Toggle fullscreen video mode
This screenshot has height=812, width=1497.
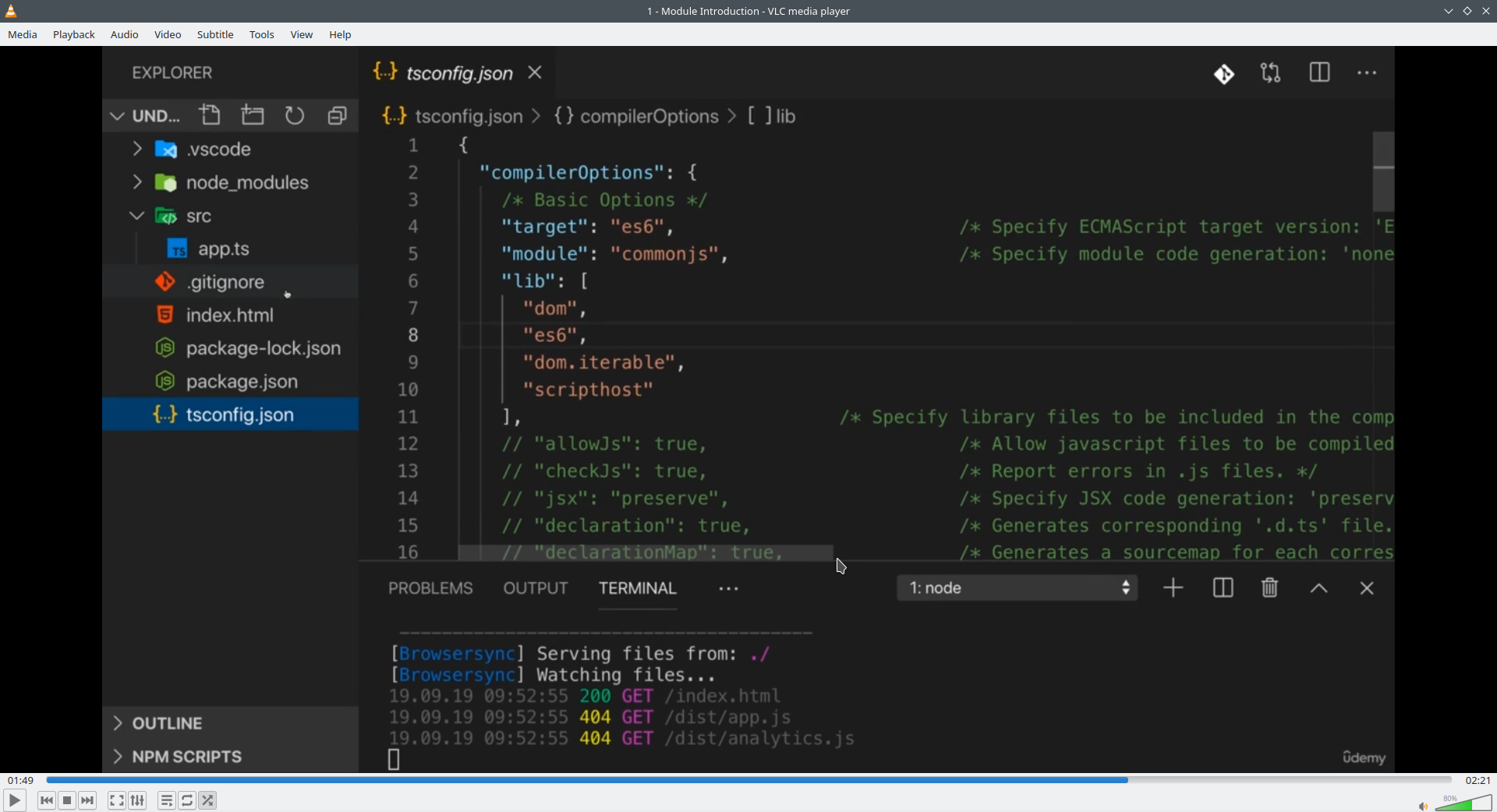point(117,800)
